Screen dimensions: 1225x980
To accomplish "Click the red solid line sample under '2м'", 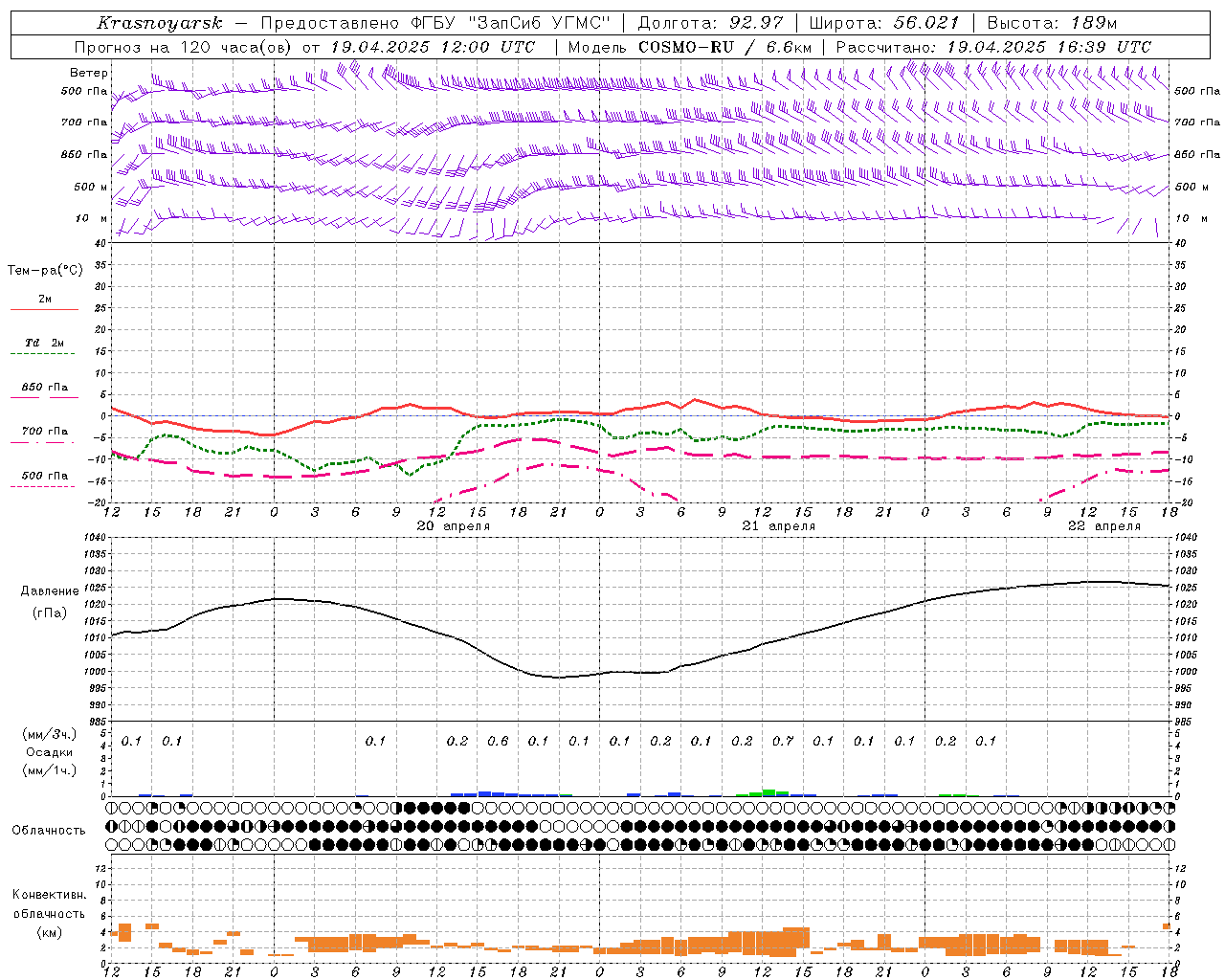I will pos(44,310).
